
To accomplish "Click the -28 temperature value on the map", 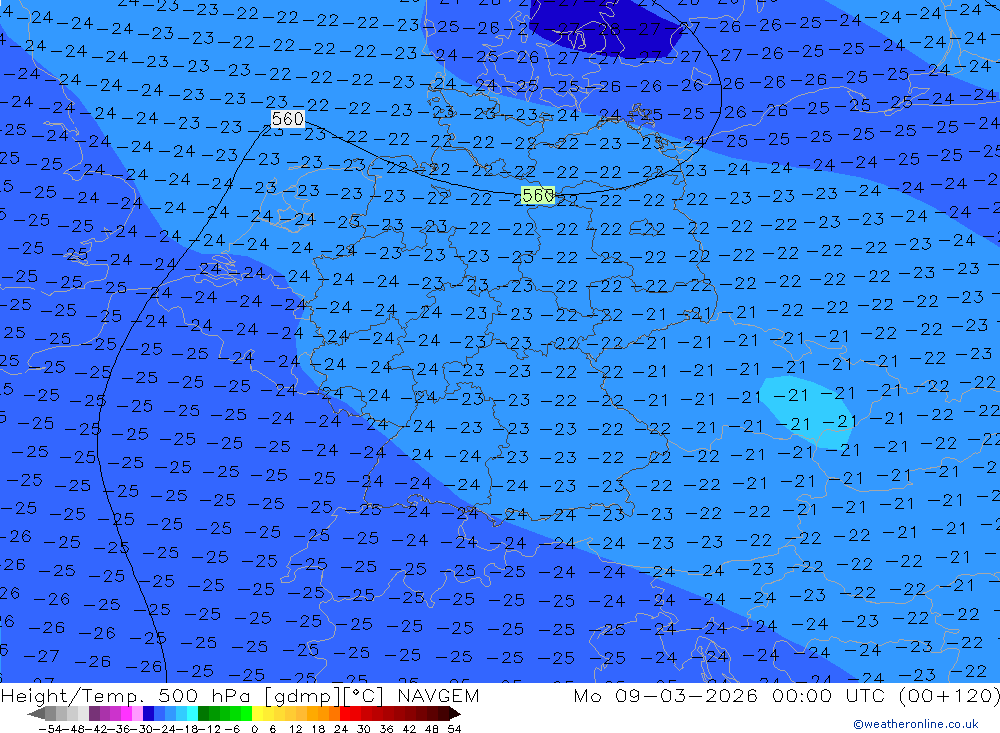I will 604,29.
